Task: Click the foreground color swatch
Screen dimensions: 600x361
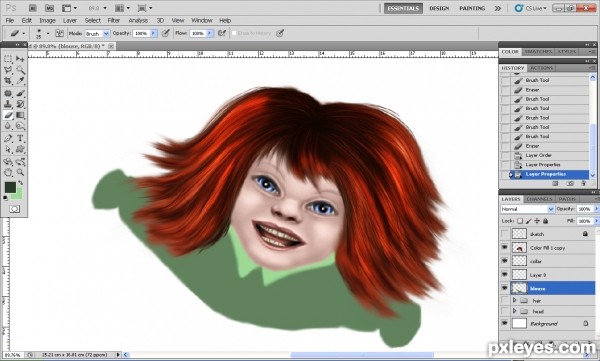Action: coord(10,187)
